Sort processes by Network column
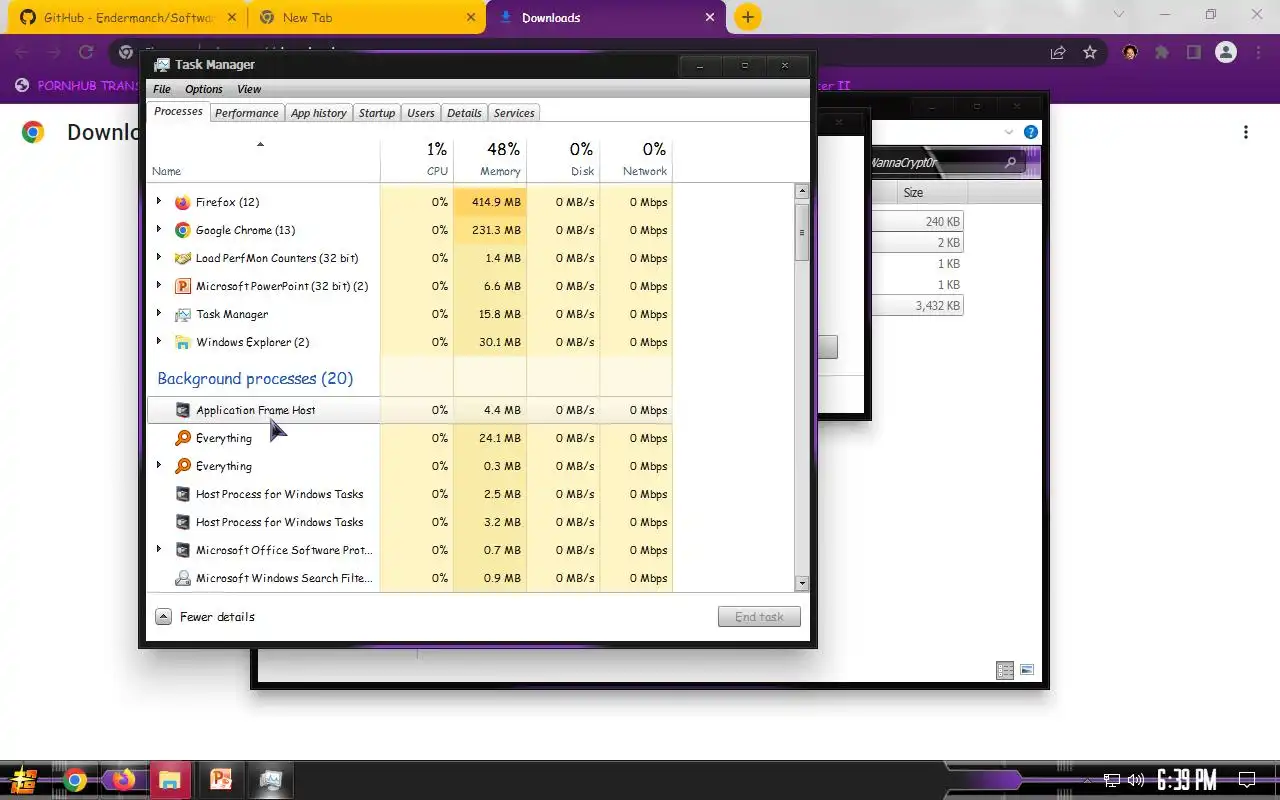Screen dimensions: 1280x800 point(636,160)
